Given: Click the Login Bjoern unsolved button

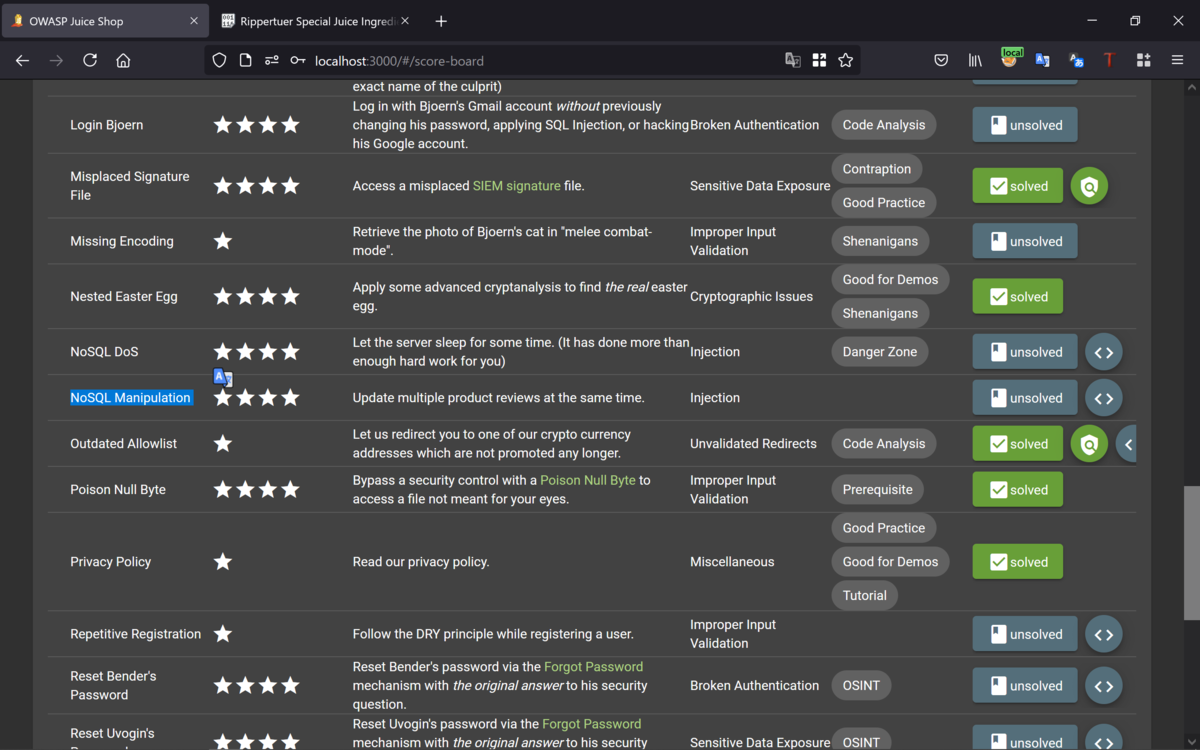Looking at the screenshot, I should (x=1025, y=125).
